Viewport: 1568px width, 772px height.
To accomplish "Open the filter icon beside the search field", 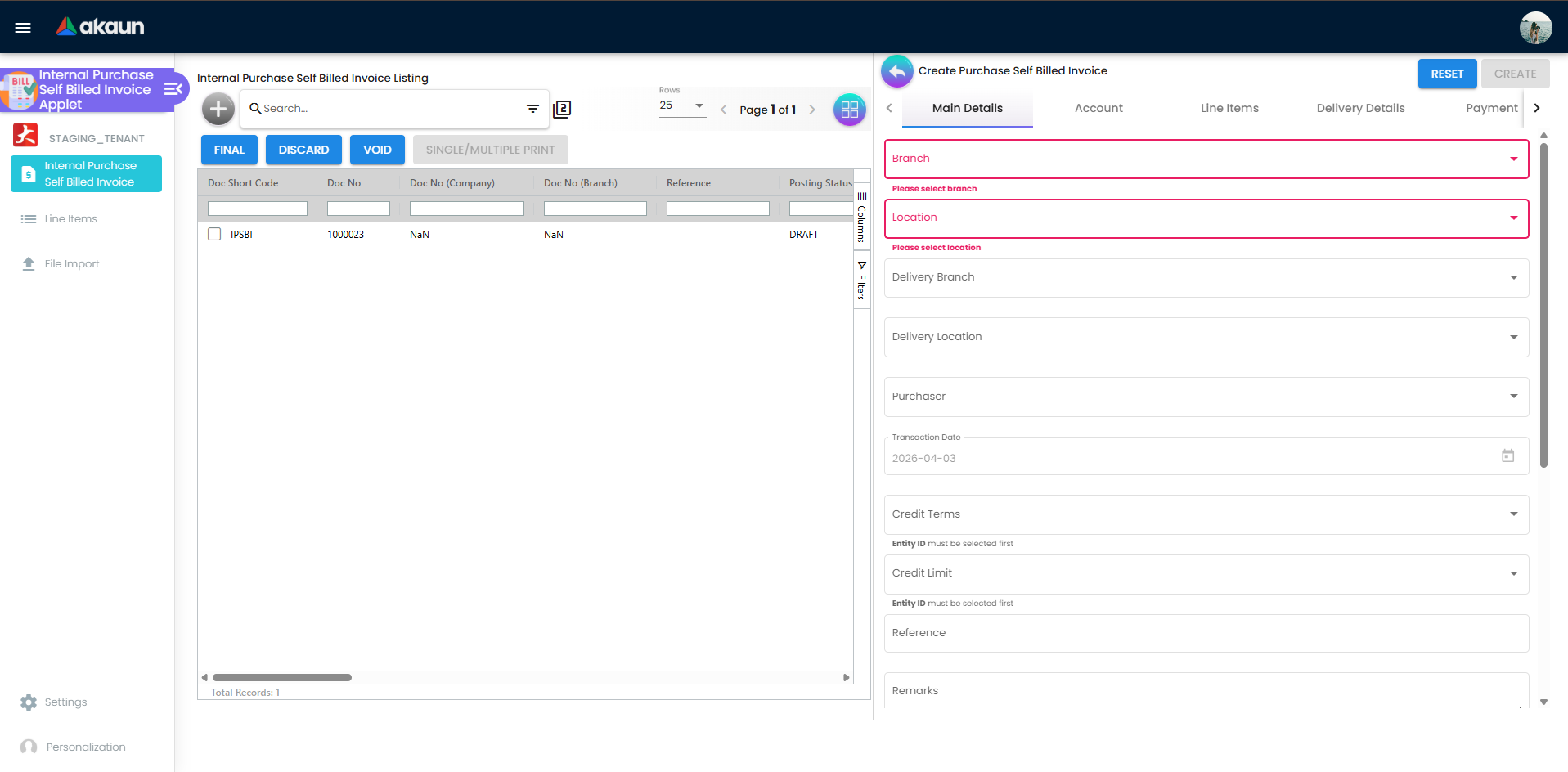I will [x=532, y=108].
